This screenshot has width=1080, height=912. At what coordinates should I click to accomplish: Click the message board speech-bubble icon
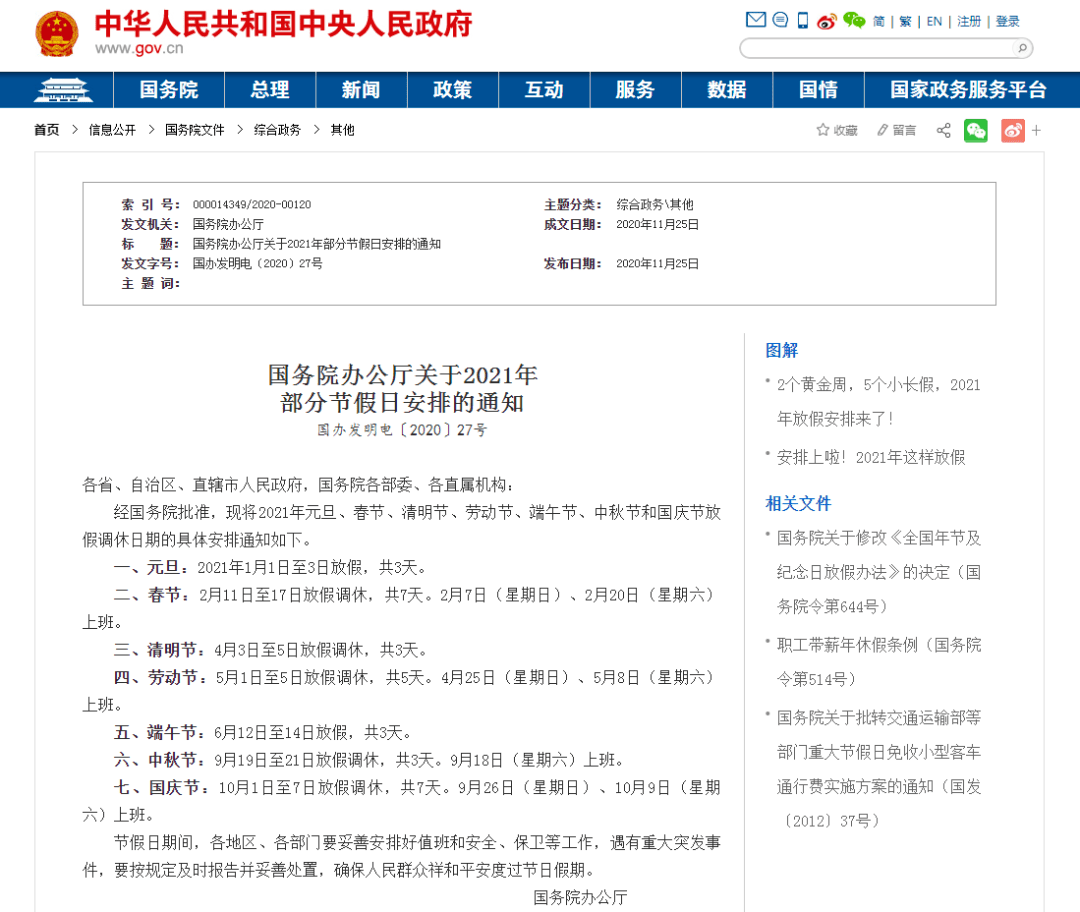click(781, 19)
